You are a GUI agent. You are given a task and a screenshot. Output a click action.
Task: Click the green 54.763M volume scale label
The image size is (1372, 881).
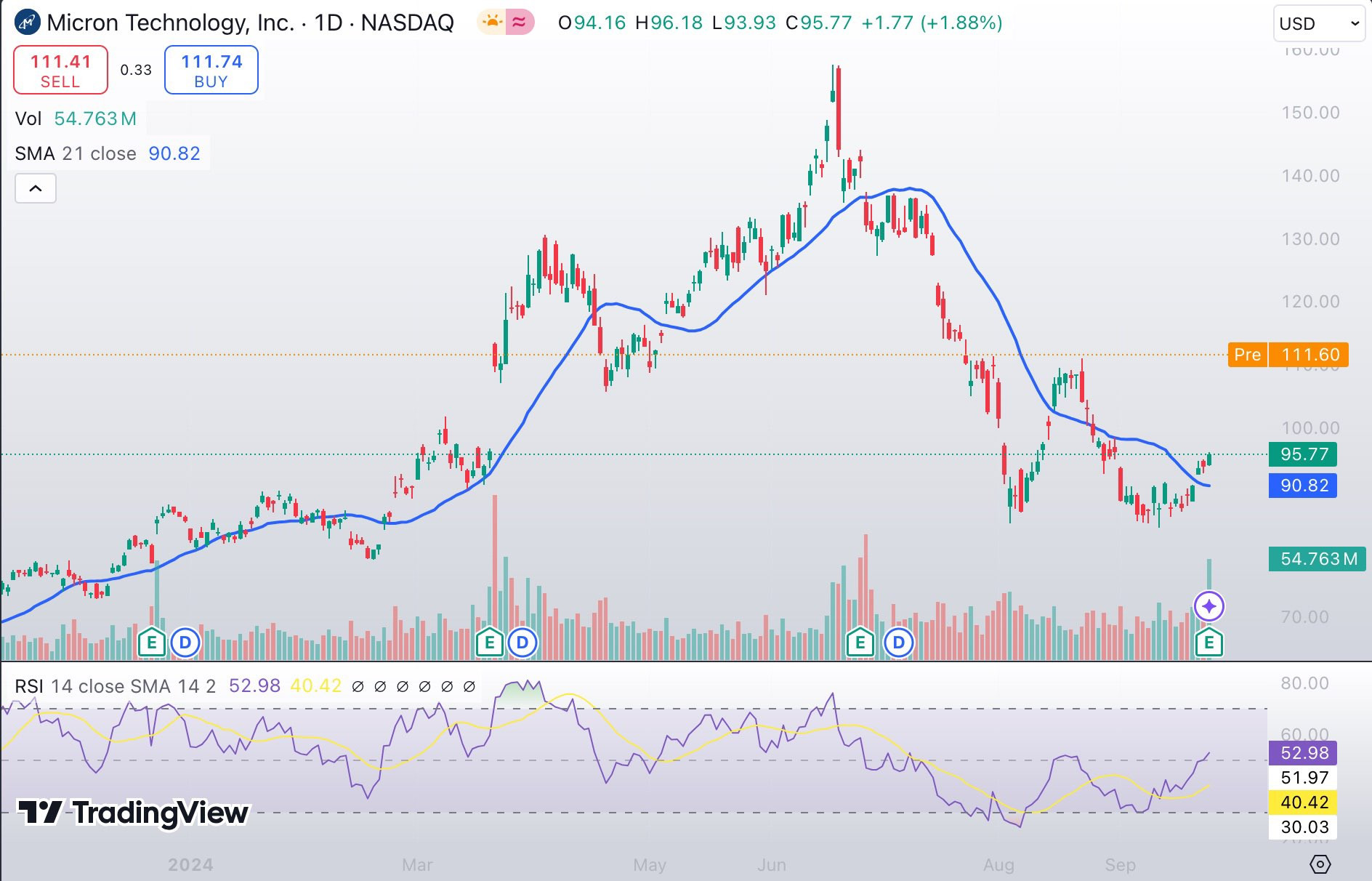1317,559
